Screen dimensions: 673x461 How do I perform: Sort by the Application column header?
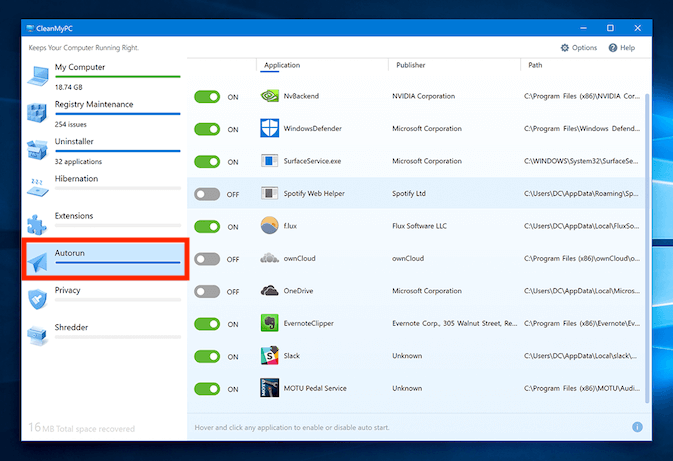pyautogui.click(x=282, y=65)
